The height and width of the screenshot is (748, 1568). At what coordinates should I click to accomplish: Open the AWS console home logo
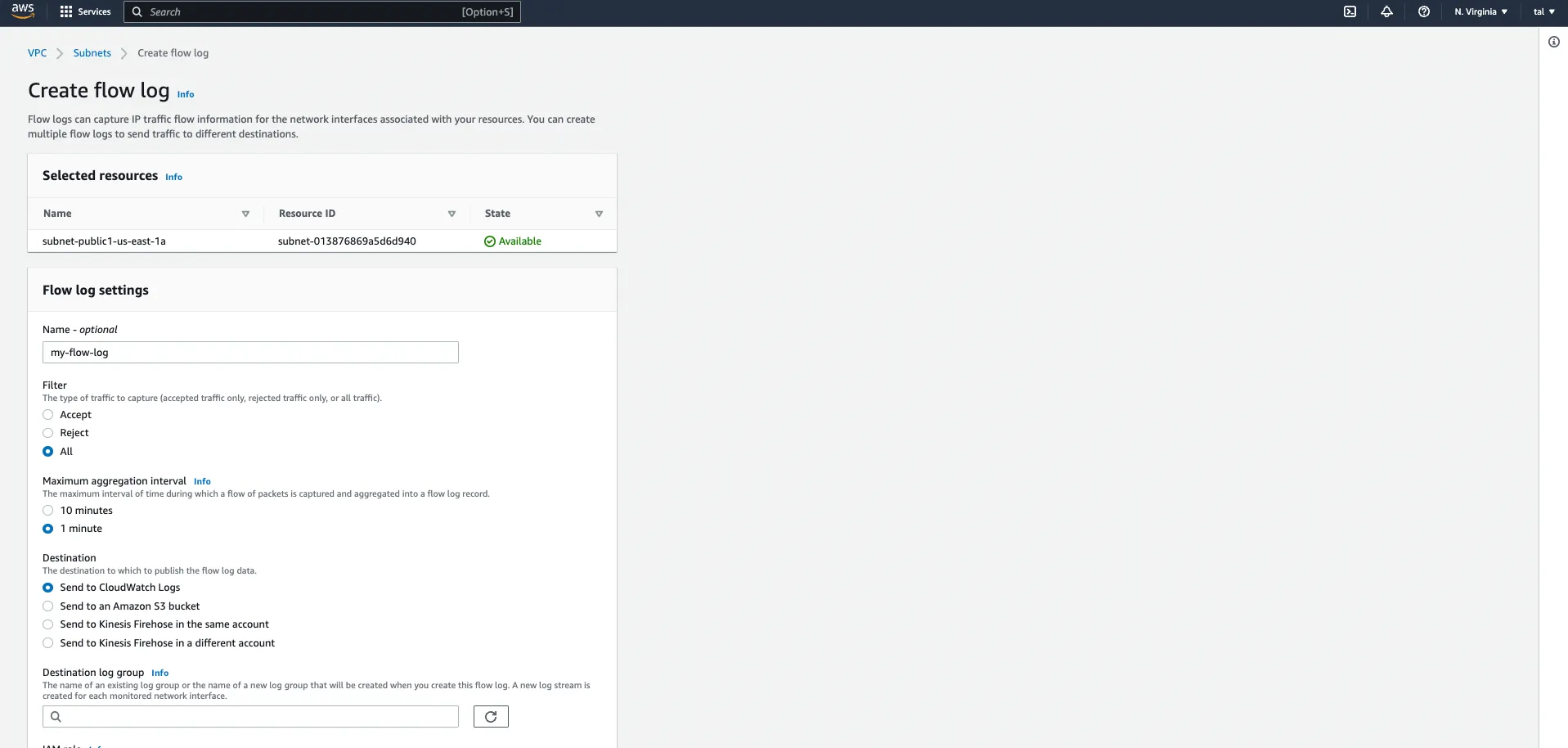coord(23,11)
